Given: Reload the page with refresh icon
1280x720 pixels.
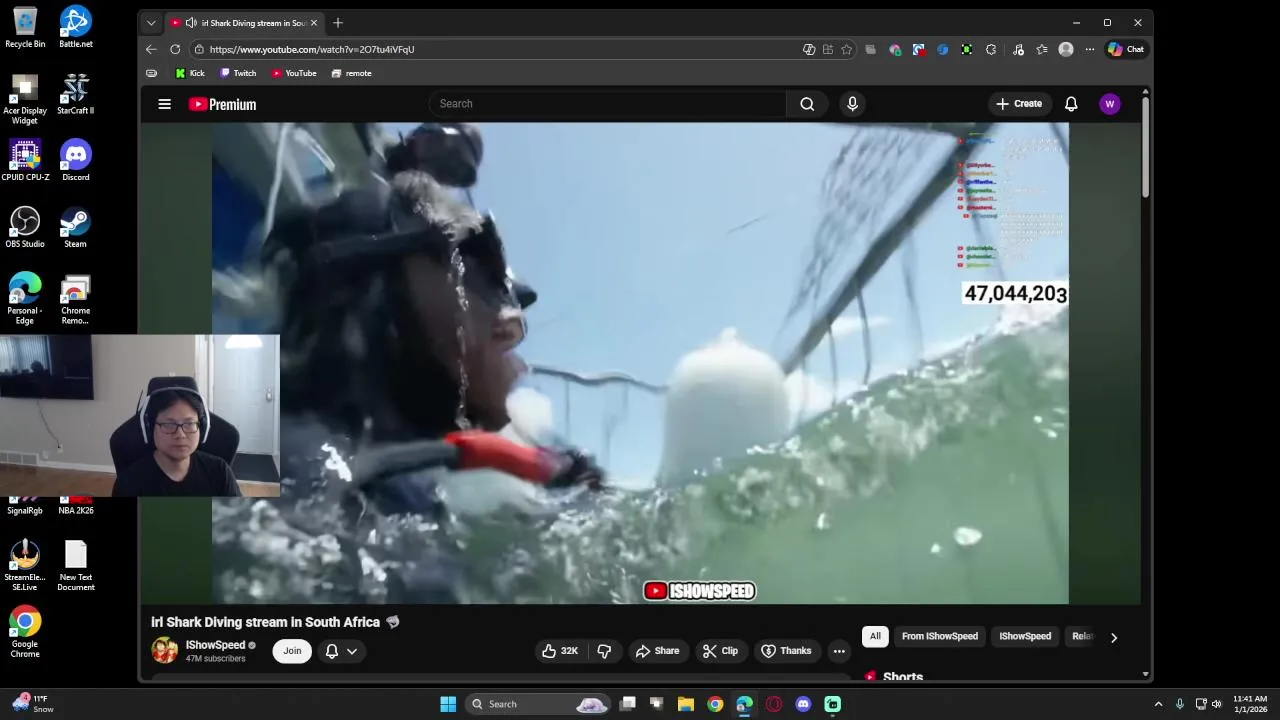Looking at the screenshot, I should point(175,49).
